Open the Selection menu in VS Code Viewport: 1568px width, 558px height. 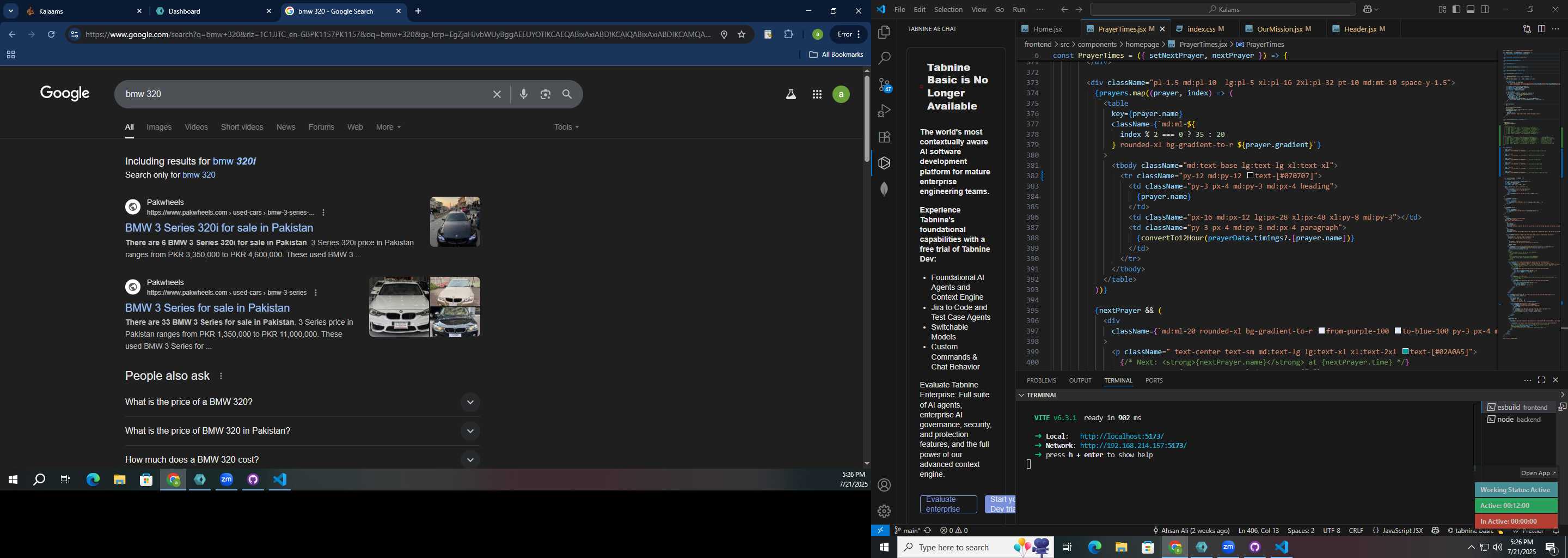tap(948, 10)
